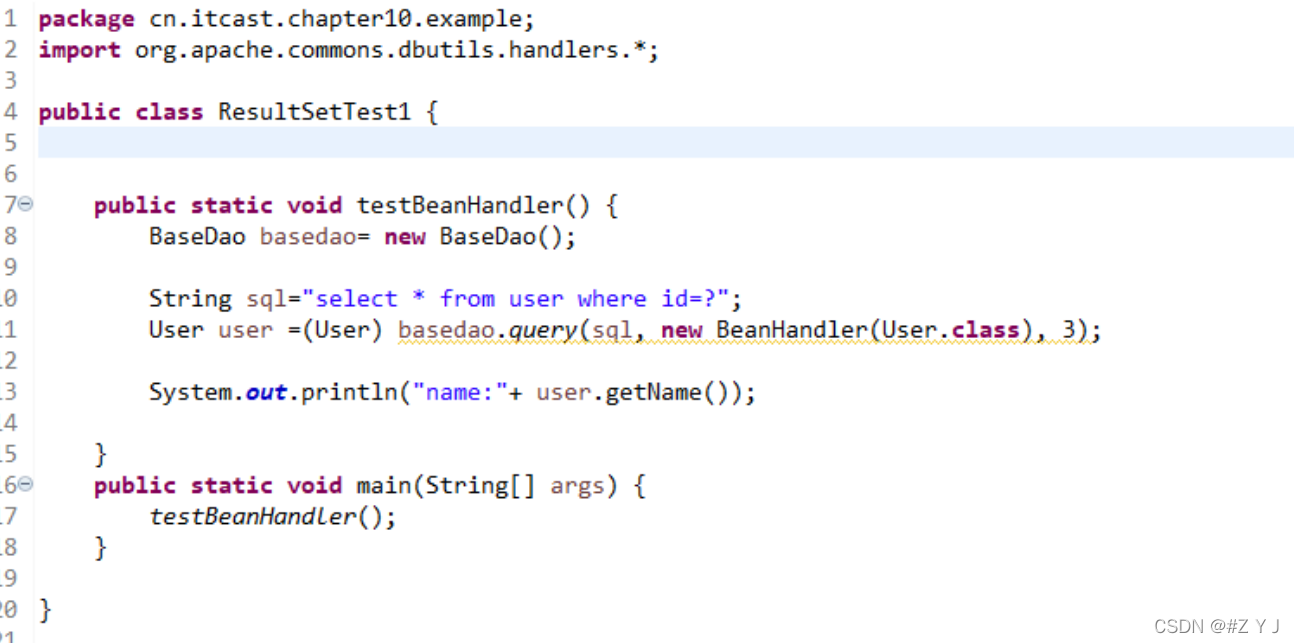Image resolution: width=1294 pixels, height=643 pixels.
Task: Collapse the testBeanHandler method fold marker
Action: (x=26, y=204)
